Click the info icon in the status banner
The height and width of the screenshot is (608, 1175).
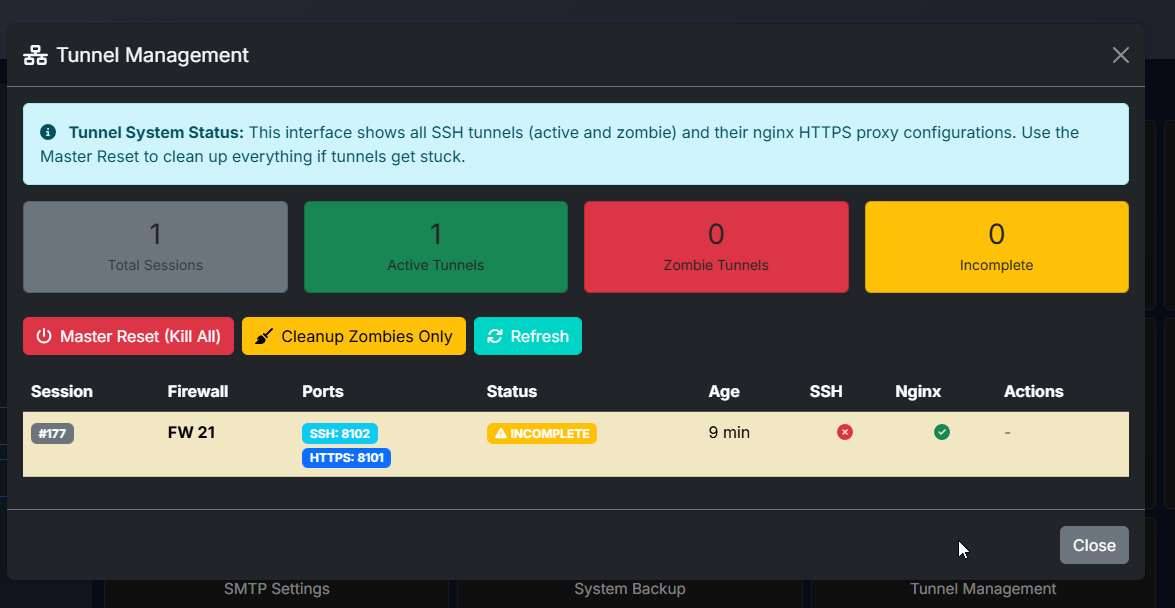[47, 132]
